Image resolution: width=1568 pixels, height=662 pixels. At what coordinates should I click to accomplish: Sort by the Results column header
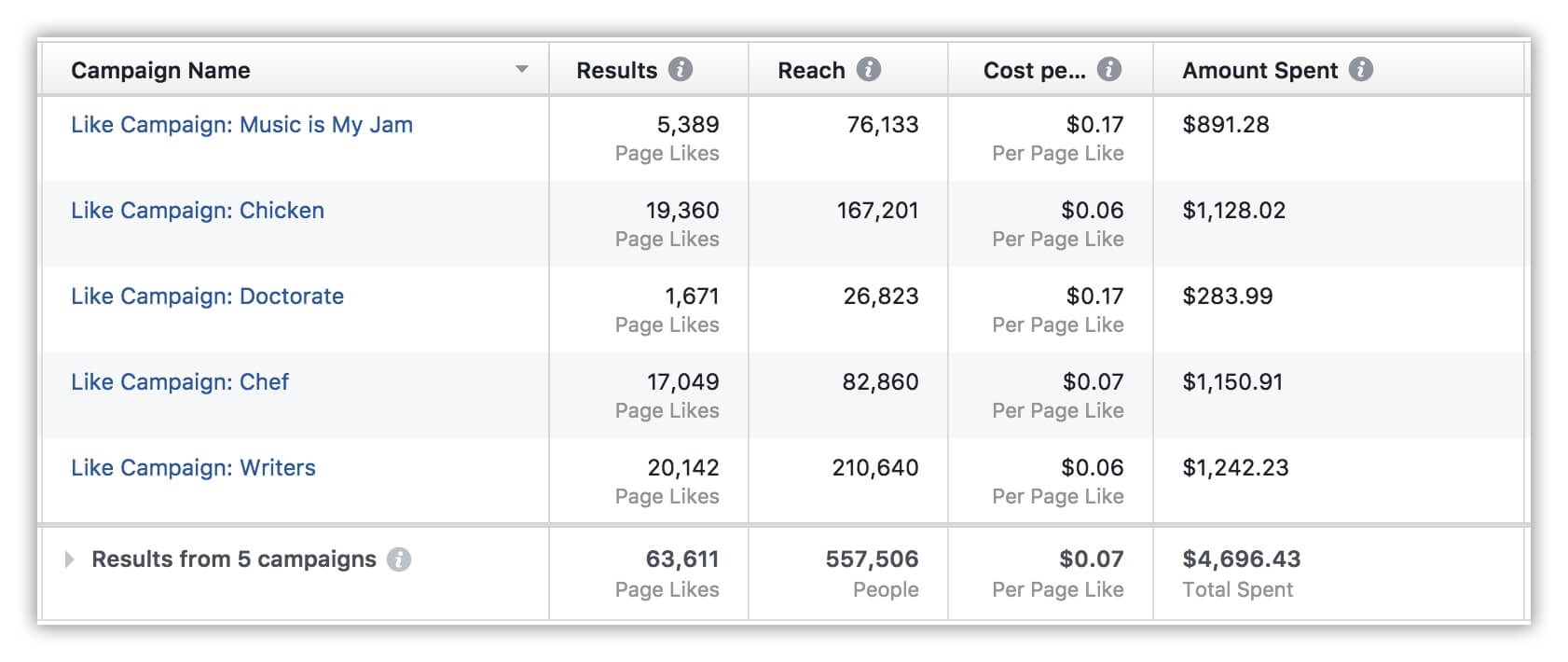tap(616, 70)
